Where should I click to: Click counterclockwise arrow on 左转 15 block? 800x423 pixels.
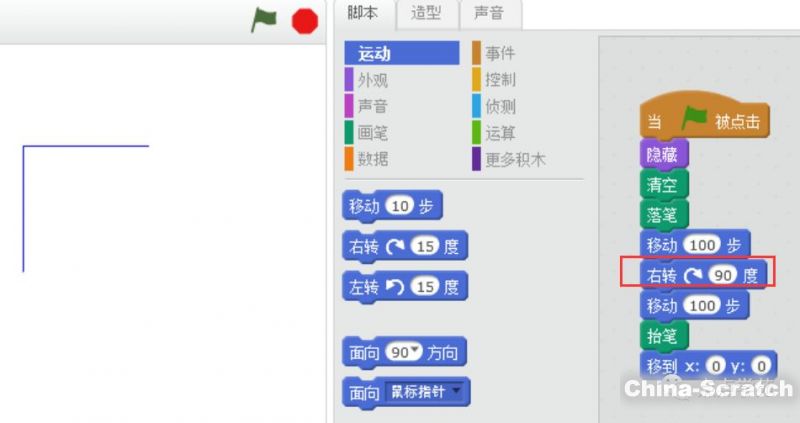394,287
